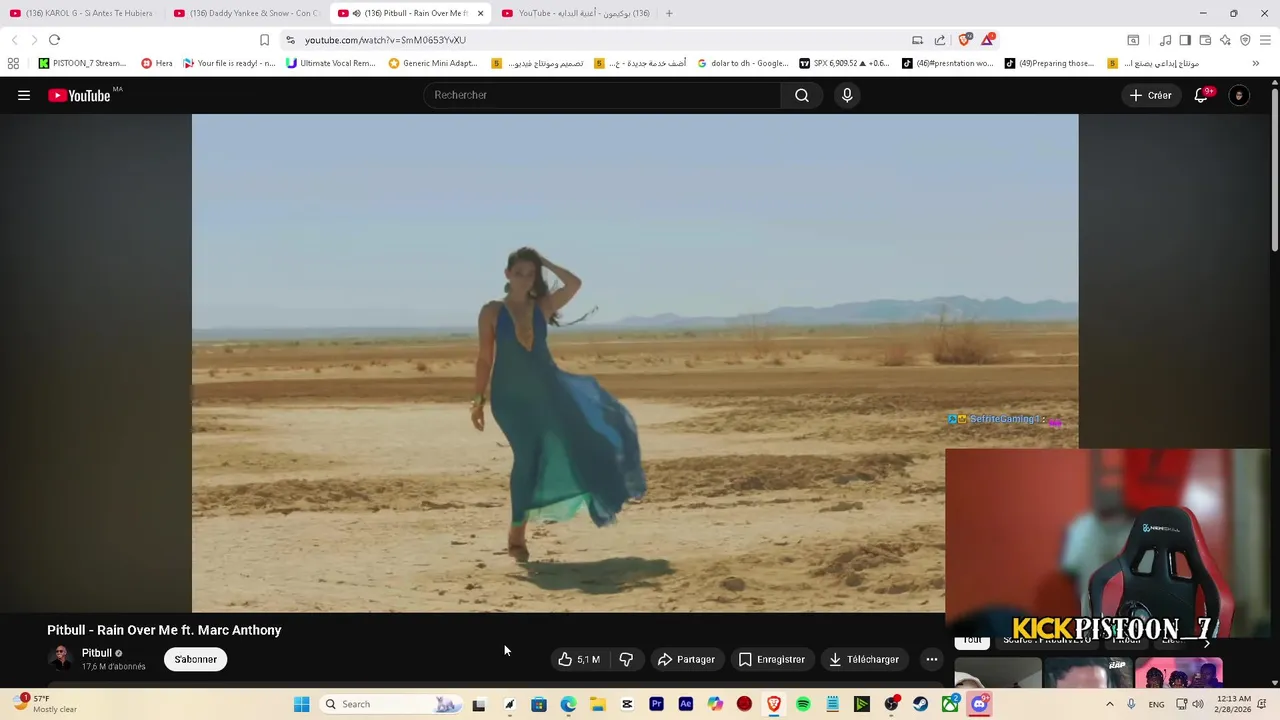The image size is (1280, 720).
Task: Open the Hera bookmark
Action: click(157, 63)
